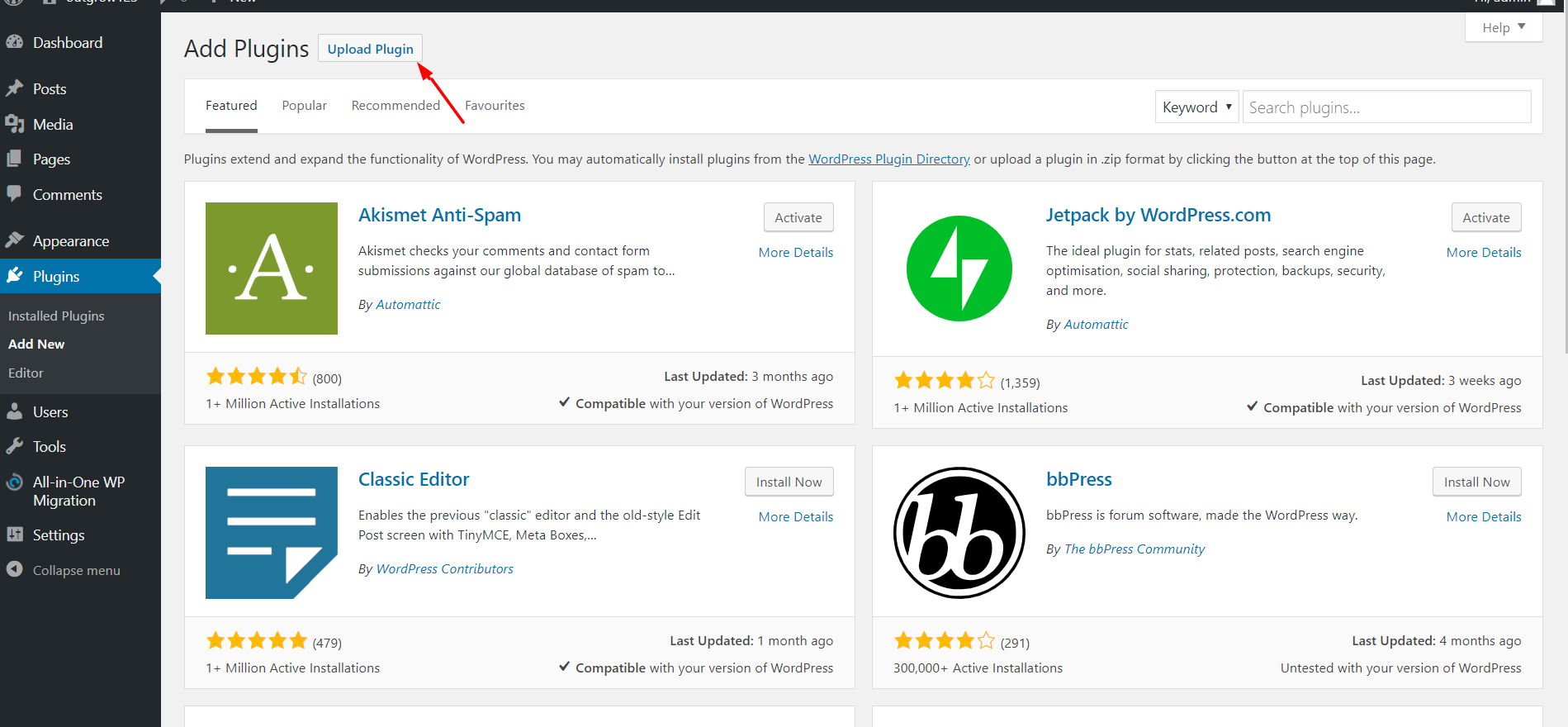The height and width of the screenshot is (727, 1568).
Task: Click '300,000+ Active Installations' text
Action: point(978,668)
